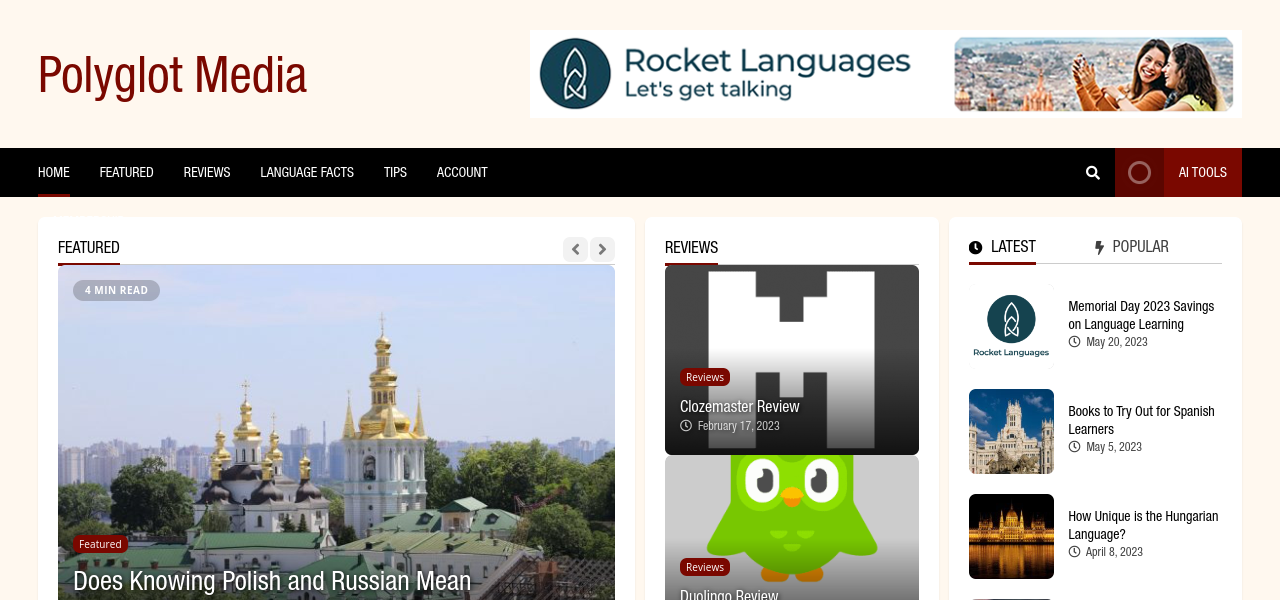Click the Rocket Languages logo thumbnail
1280x600 pixels.
[1011, 326]
